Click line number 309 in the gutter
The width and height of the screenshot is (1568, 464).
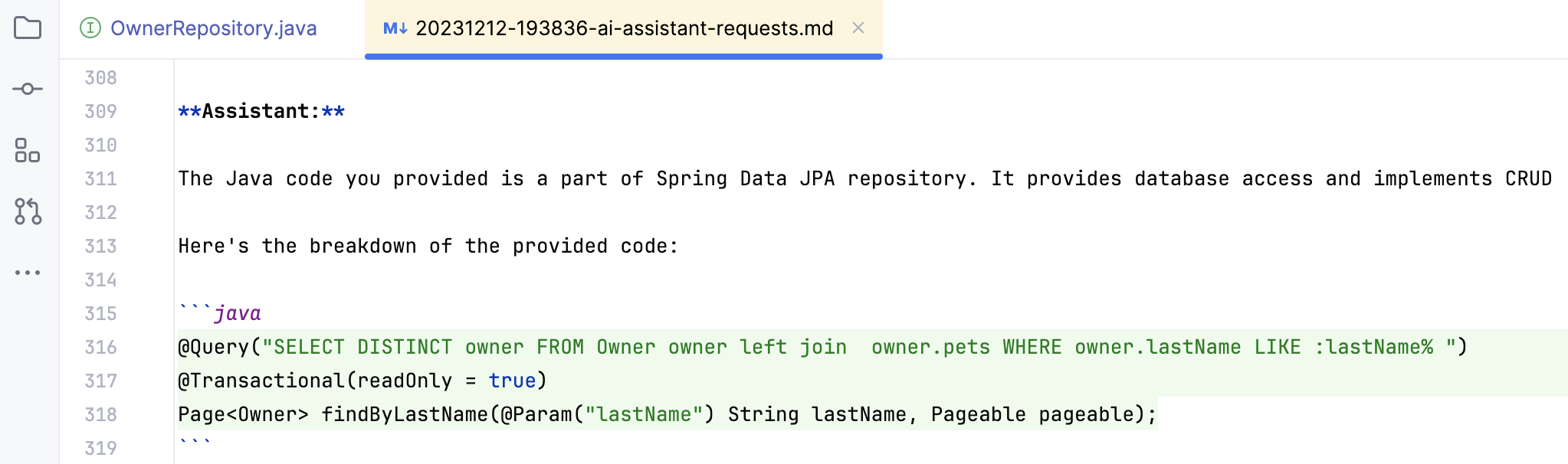point(101,111)
